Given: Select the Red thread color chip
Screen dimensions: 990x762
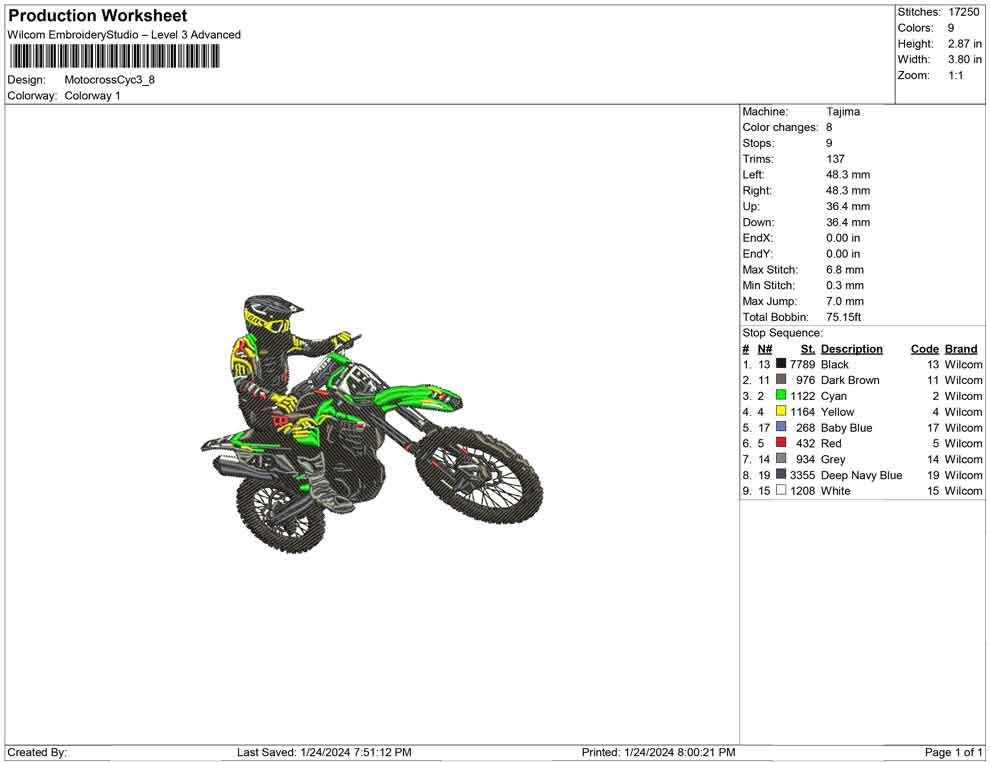Looking at the screenshot, I should [x=781, y=443].
